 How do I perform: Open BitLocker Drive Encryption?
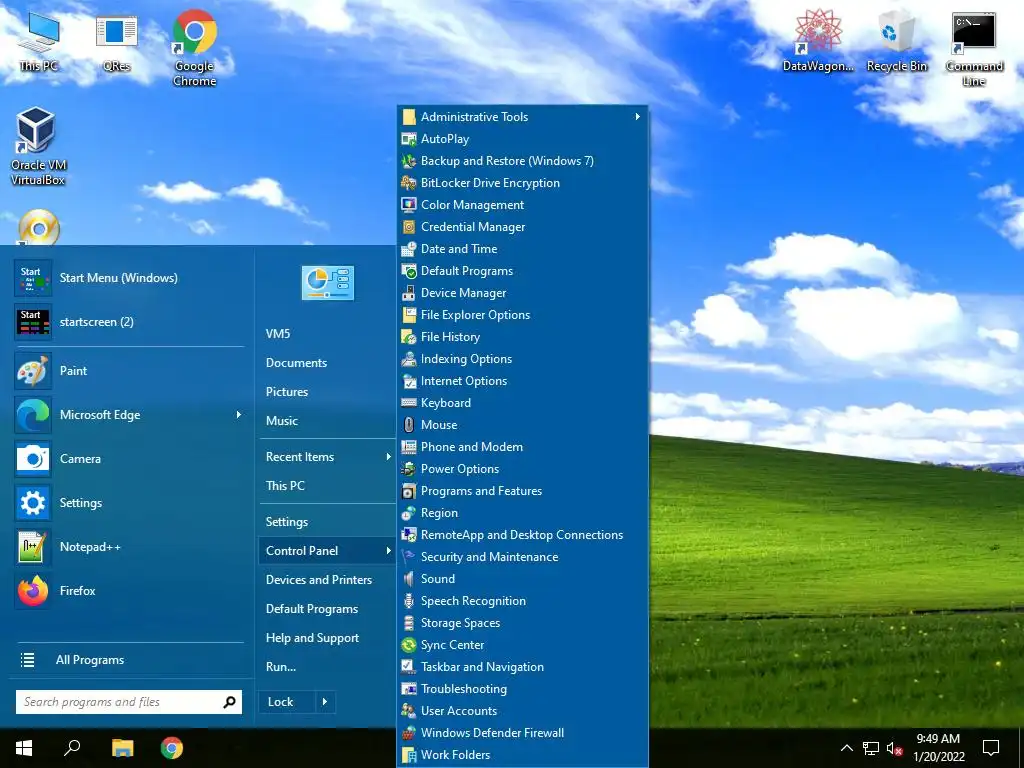pyautogui.click(x=522, y=183)
